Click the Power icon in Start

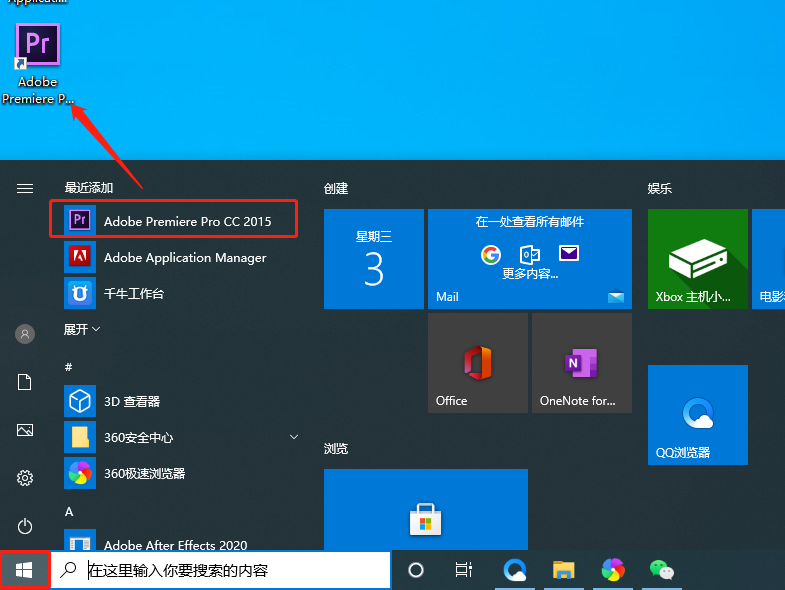pyautogui.click(x=25, y=526)
